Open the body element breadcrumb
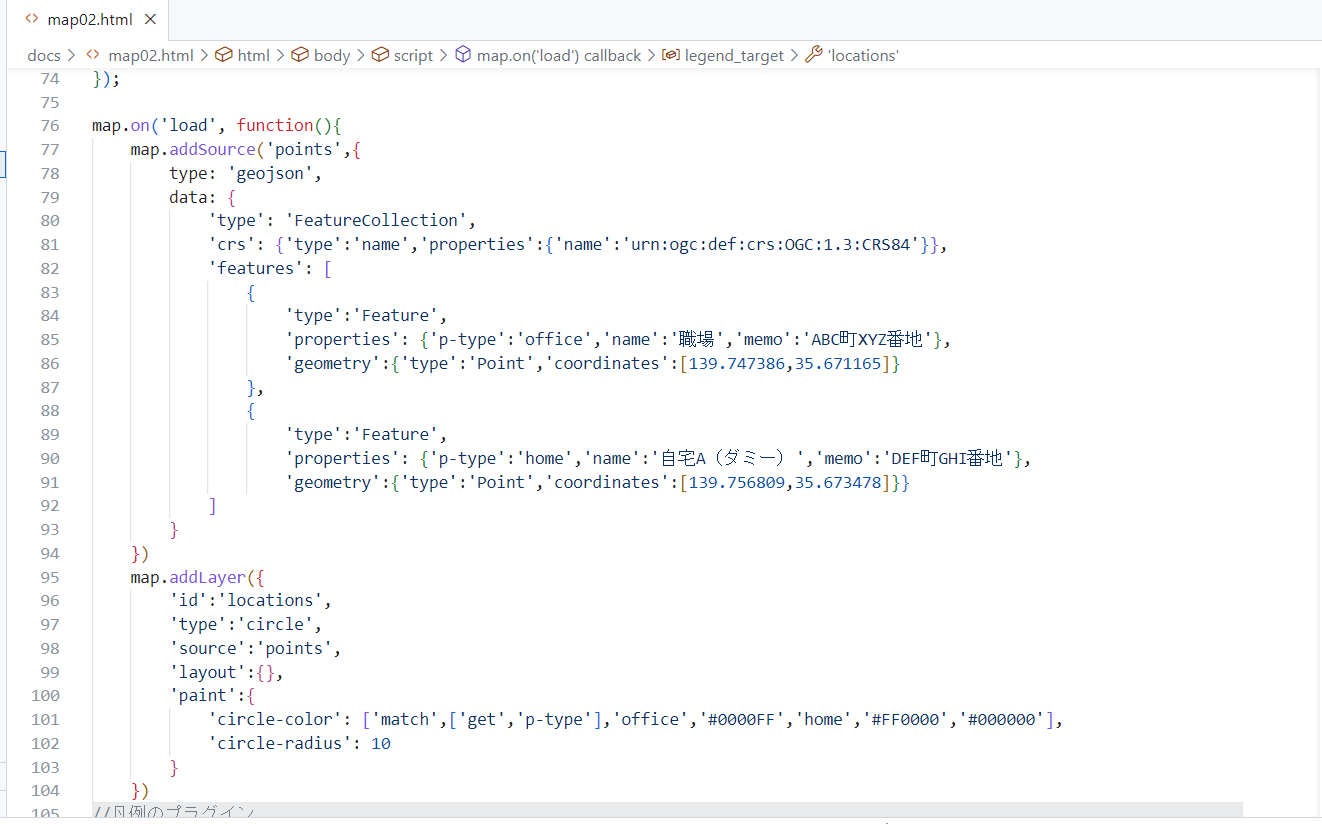This screenshot has width=1322, height=824. pos(332,56)
